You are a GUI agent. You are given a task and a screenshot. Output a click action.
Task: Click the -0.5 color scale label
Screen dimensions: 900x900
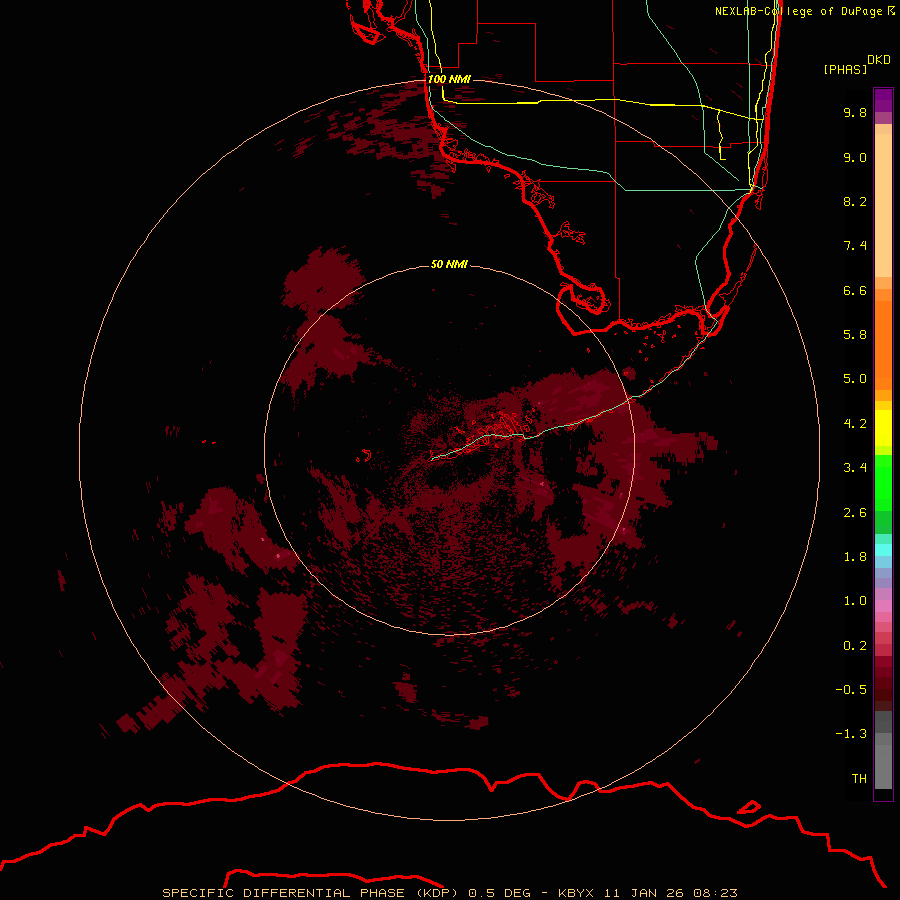coord(851,690)
